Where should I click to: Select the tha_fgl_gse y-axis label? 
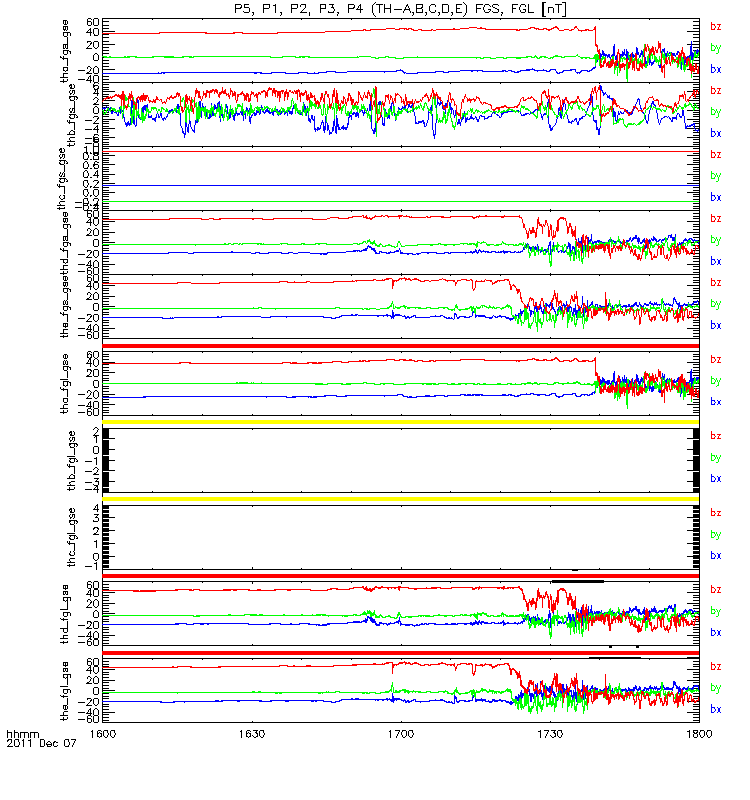[65, 384]
